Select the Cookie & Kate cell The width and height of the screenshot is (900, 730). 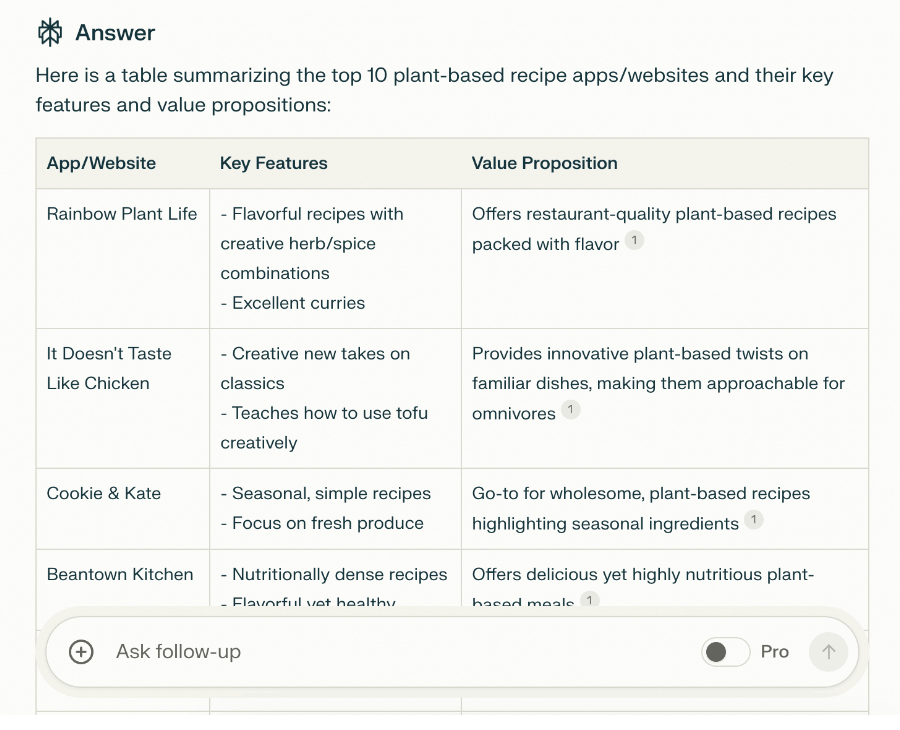(103, 493)
